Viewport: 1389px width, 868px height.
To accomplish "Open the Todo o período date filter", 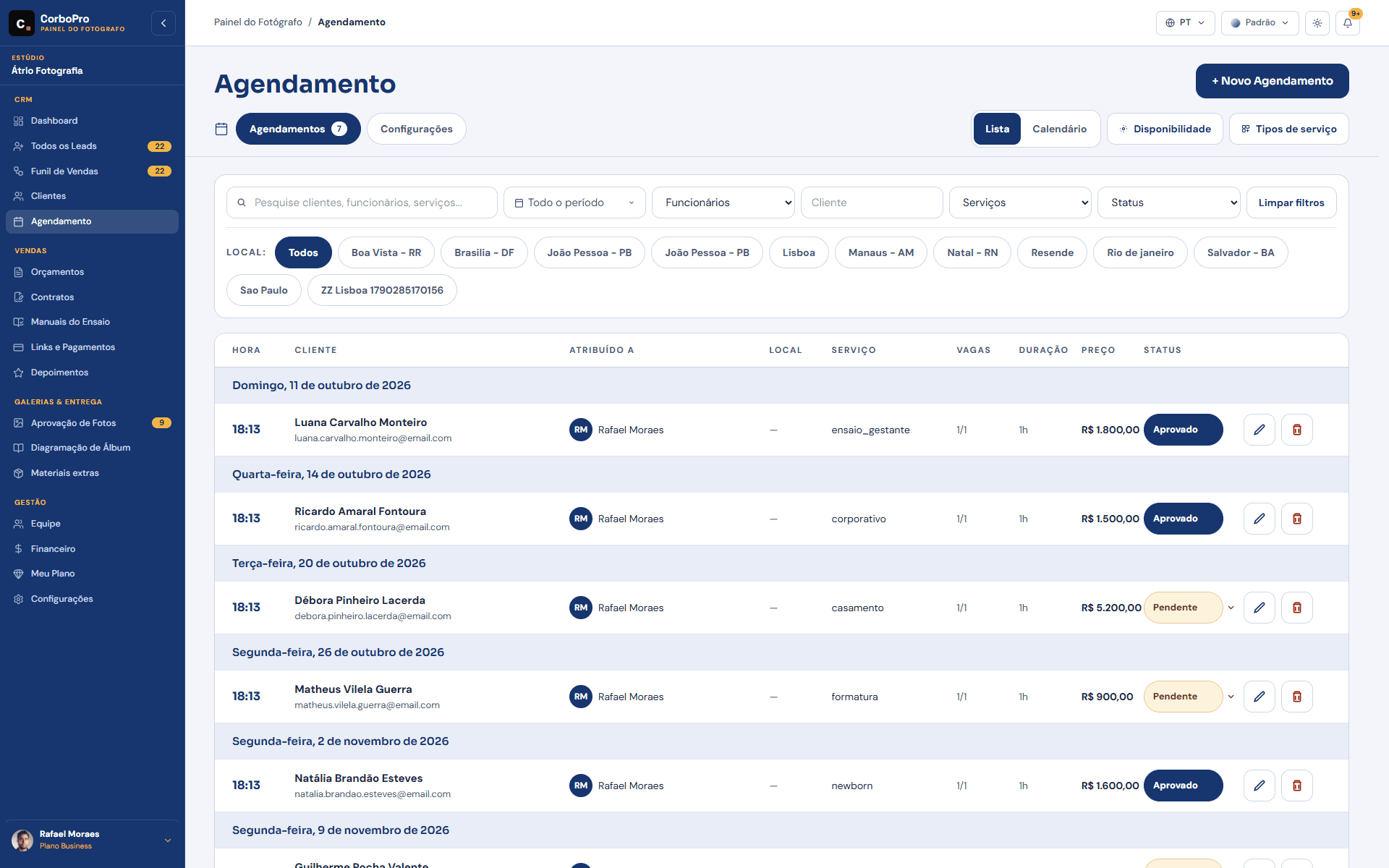I will [x=574, y=203].
